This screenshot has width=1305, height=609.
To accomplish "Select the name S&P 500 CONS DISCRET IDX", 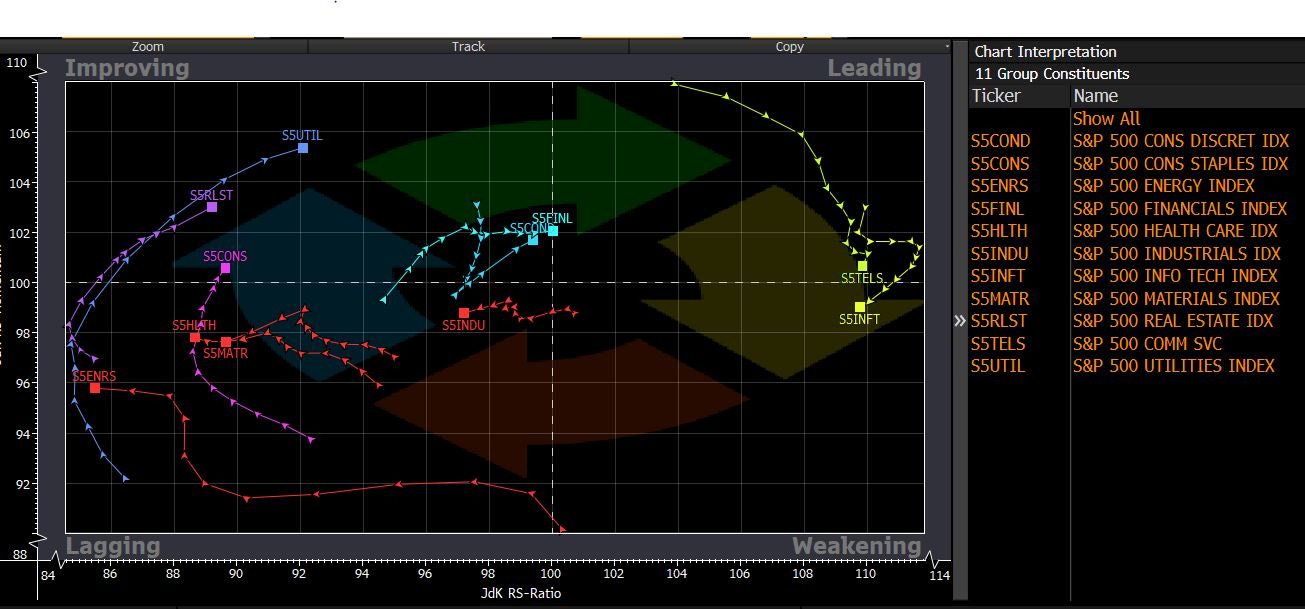I will click(x=1181, y=141).
